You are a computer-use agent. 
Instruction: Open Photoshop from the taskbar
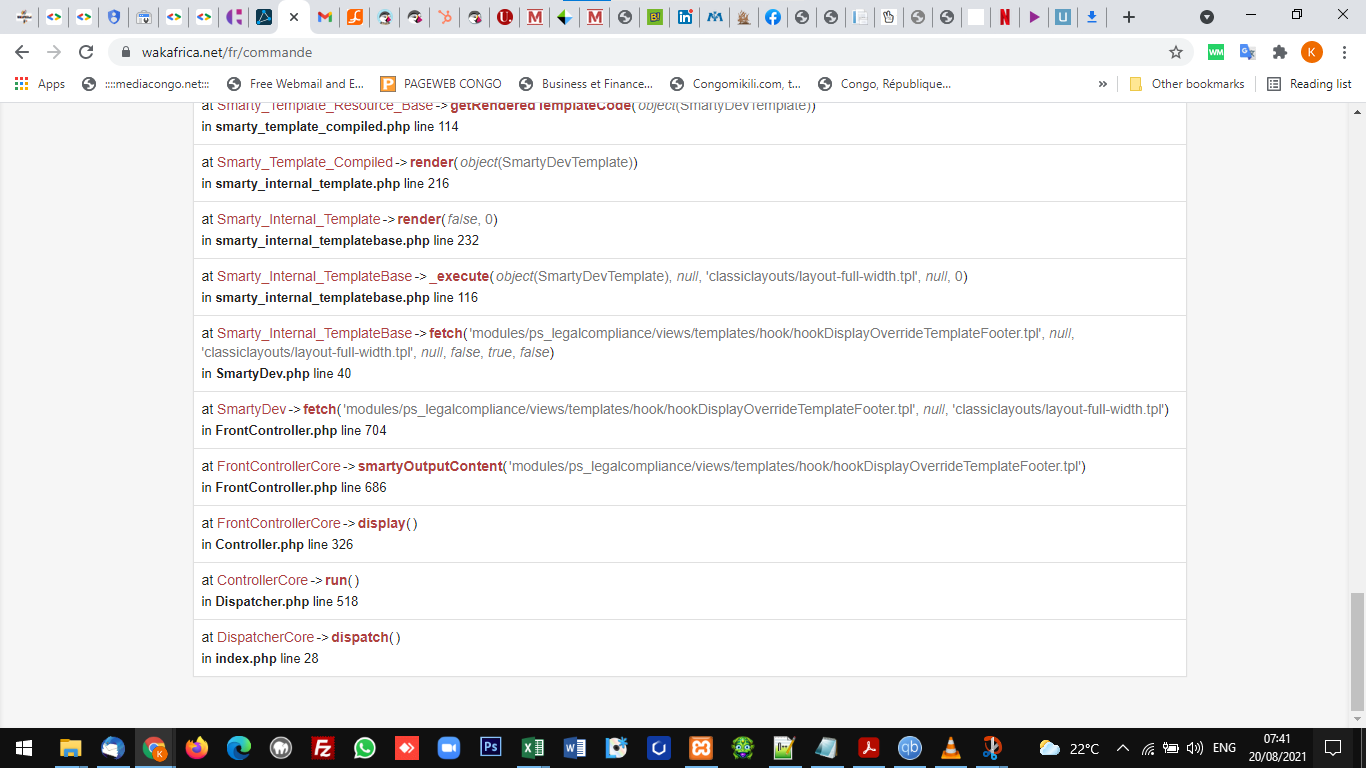coord(490,748)
